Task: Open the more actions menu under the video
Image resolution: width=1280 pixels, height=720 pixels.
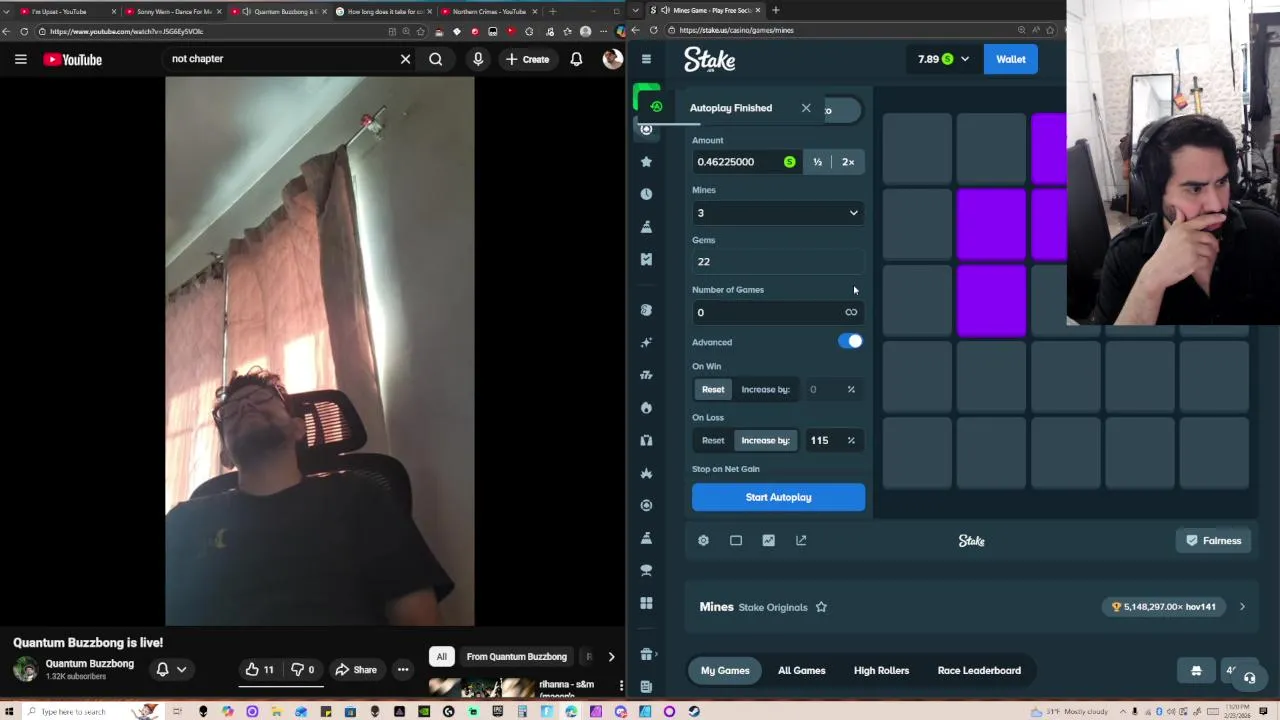Action: [403, 669]
